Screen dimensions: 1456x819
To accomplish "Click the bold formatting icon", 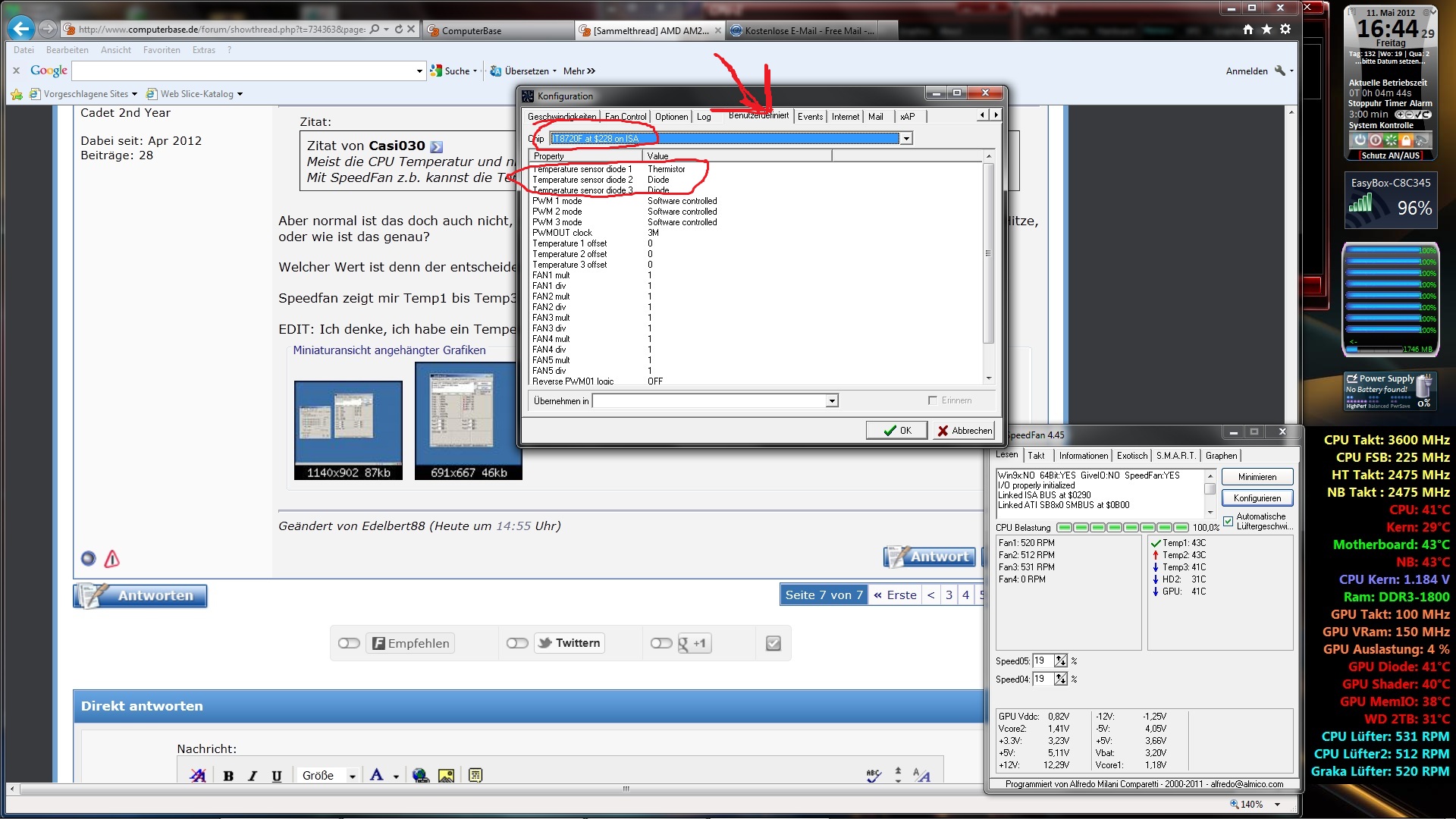I will (x=228, y=776).
